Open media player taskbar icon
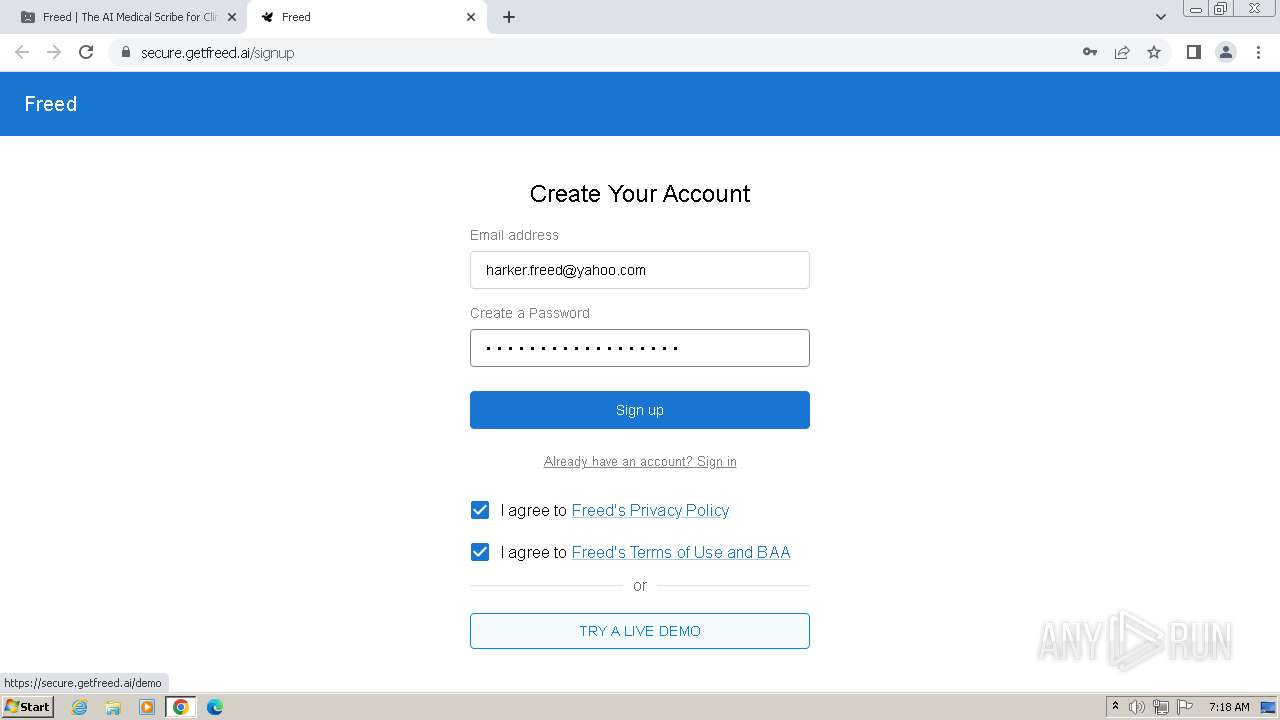The width and height of the screenshot is (1280, 720). click(147, 707)
